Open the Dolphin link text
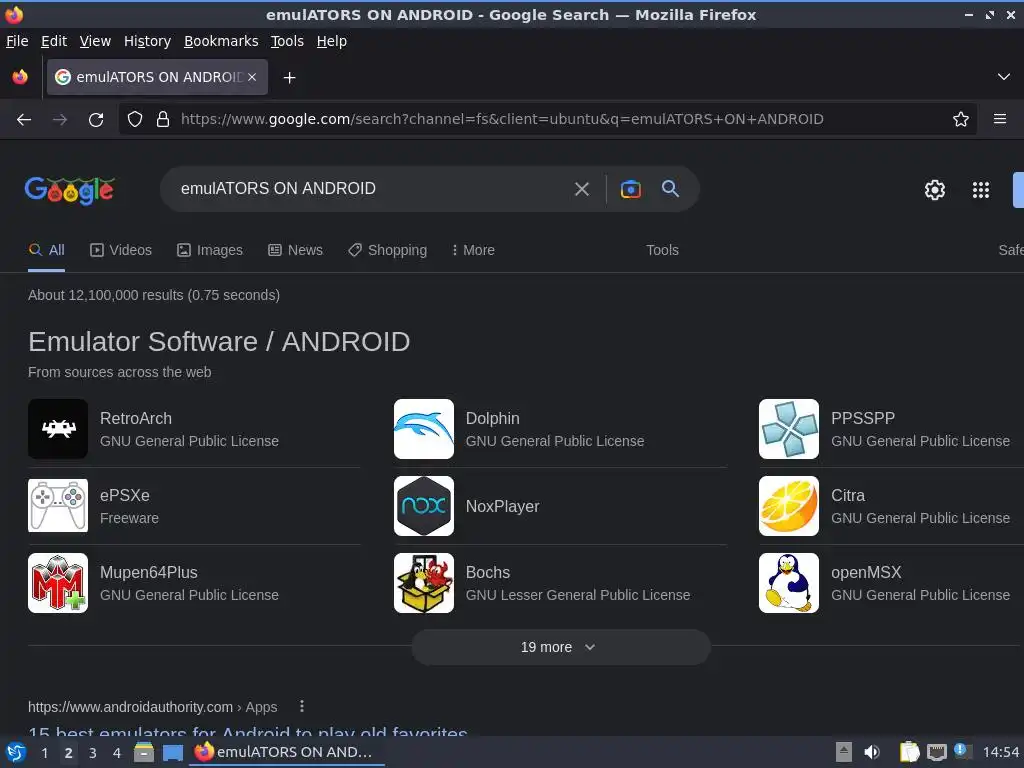The image size is (1024, 768). pyautogui.click(x=492, y=419)
